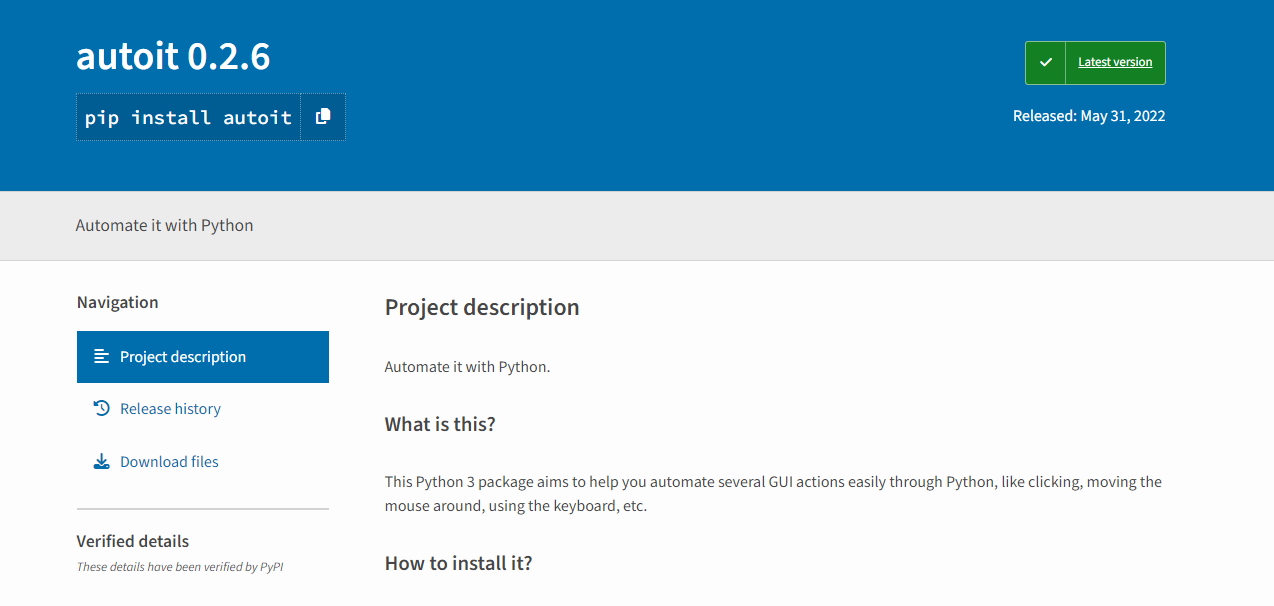Screen dimensions: 1274x606
Task: Click the Verified details heading
Action: [x=133, y=541]
